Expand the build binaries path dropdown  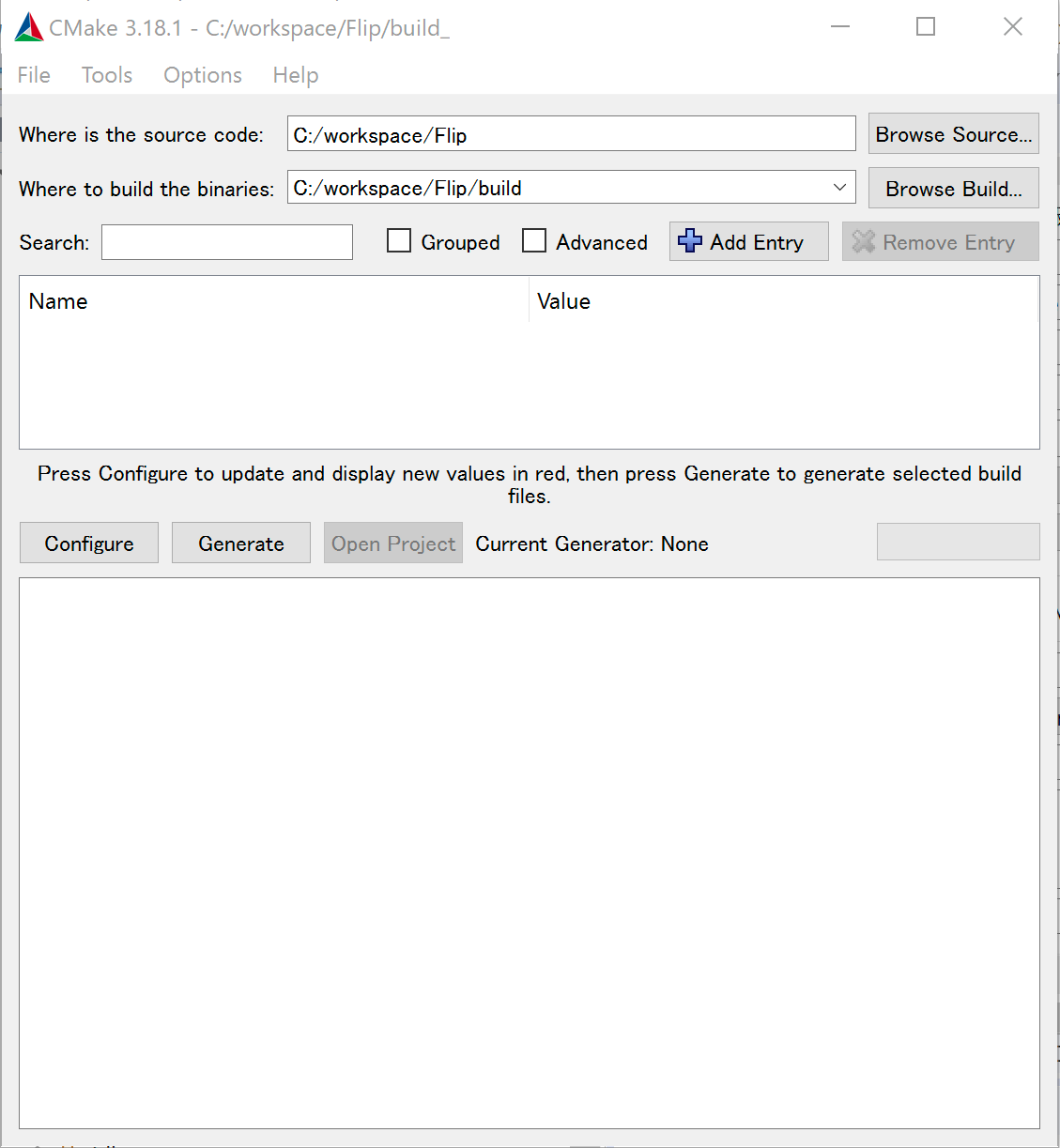pyautogui.click(x=839, y=188)
